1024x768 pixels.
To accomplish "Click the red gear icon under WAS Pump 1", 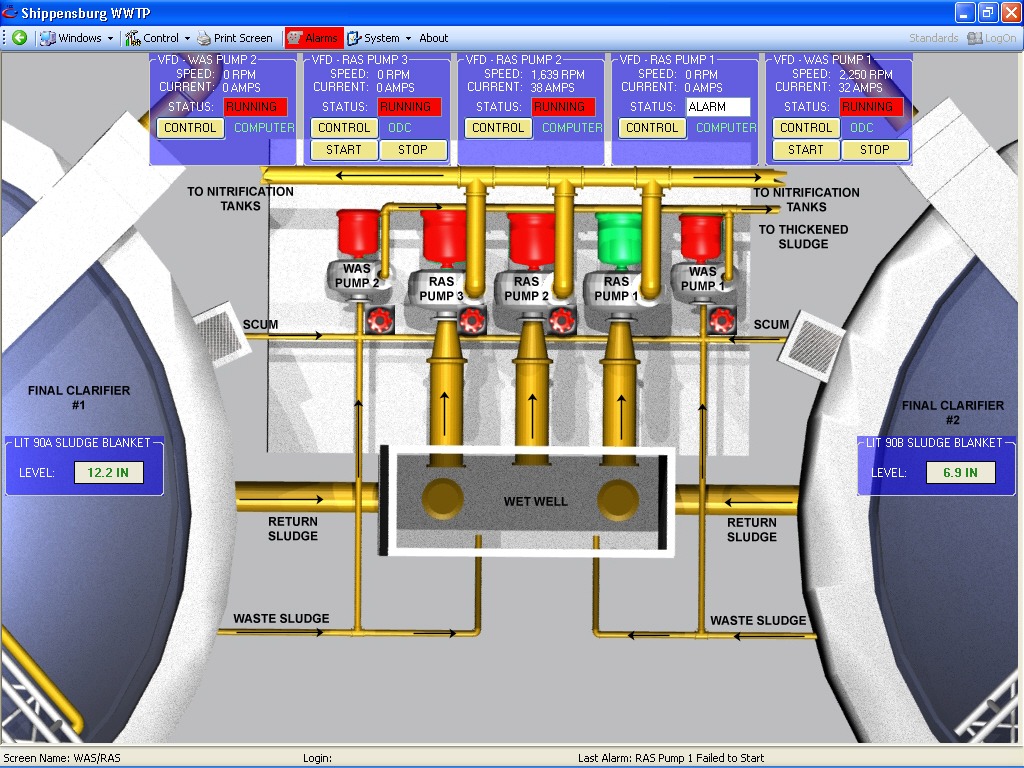I will tap(721, 320).
